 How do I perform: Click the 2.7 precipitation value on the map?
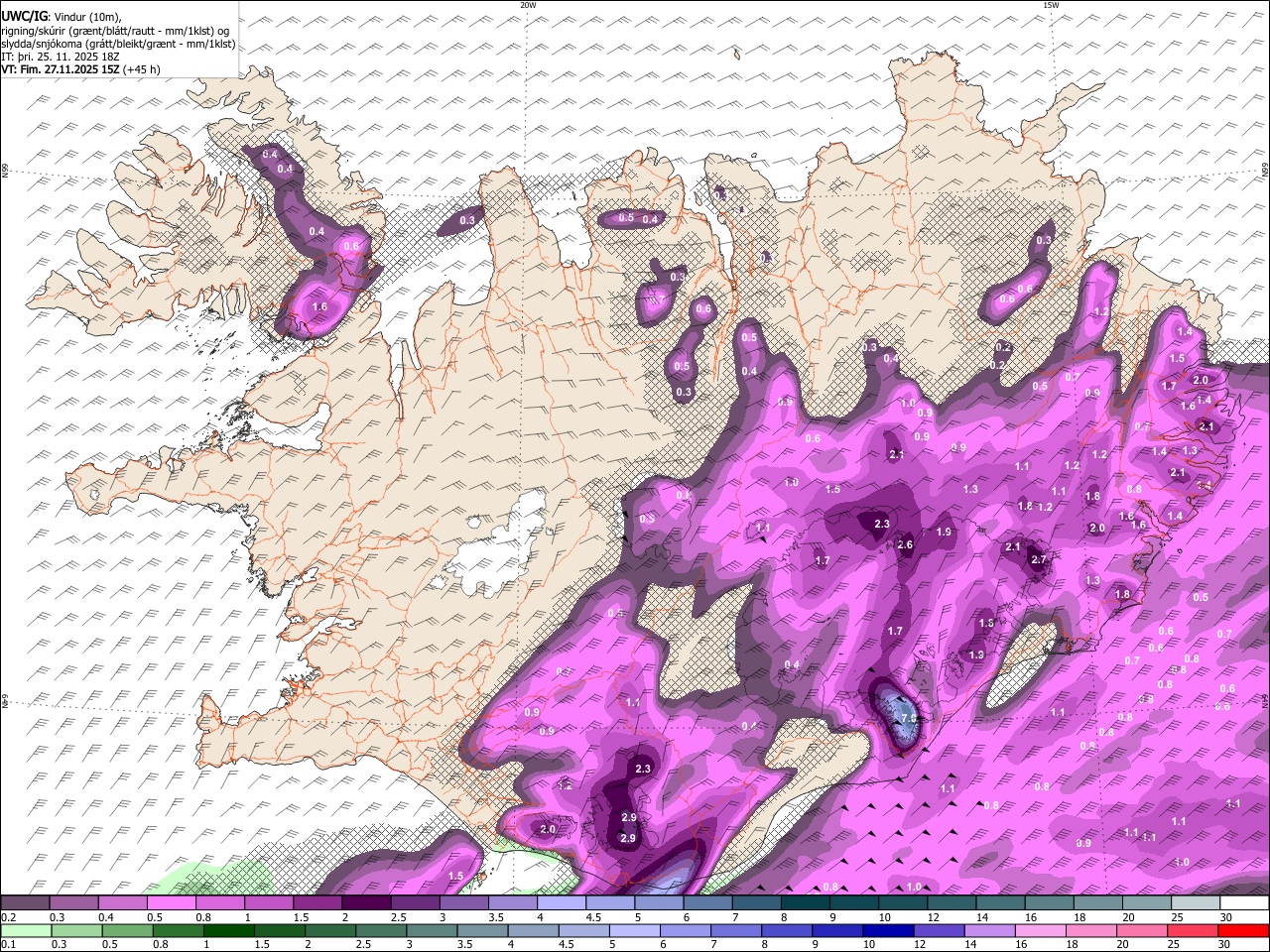tap(1039, 559)
